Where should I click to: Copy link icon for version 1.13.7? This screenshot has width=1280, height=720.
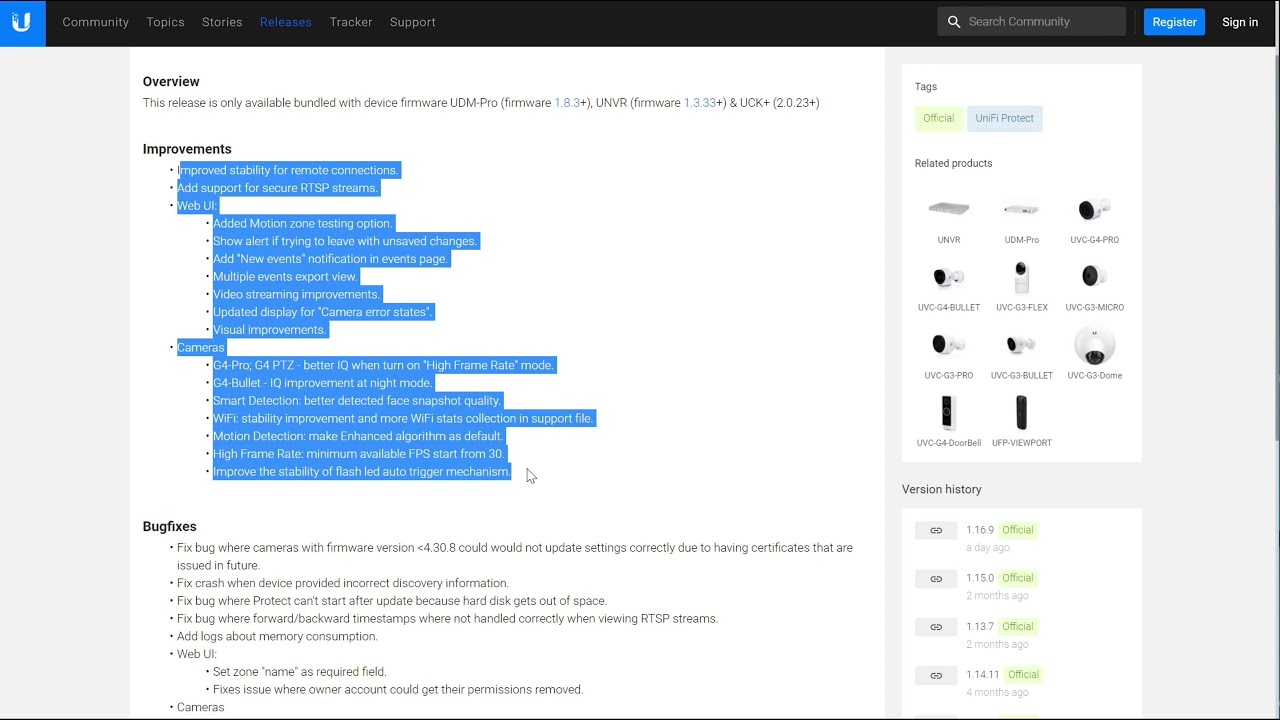click(936, 627)
